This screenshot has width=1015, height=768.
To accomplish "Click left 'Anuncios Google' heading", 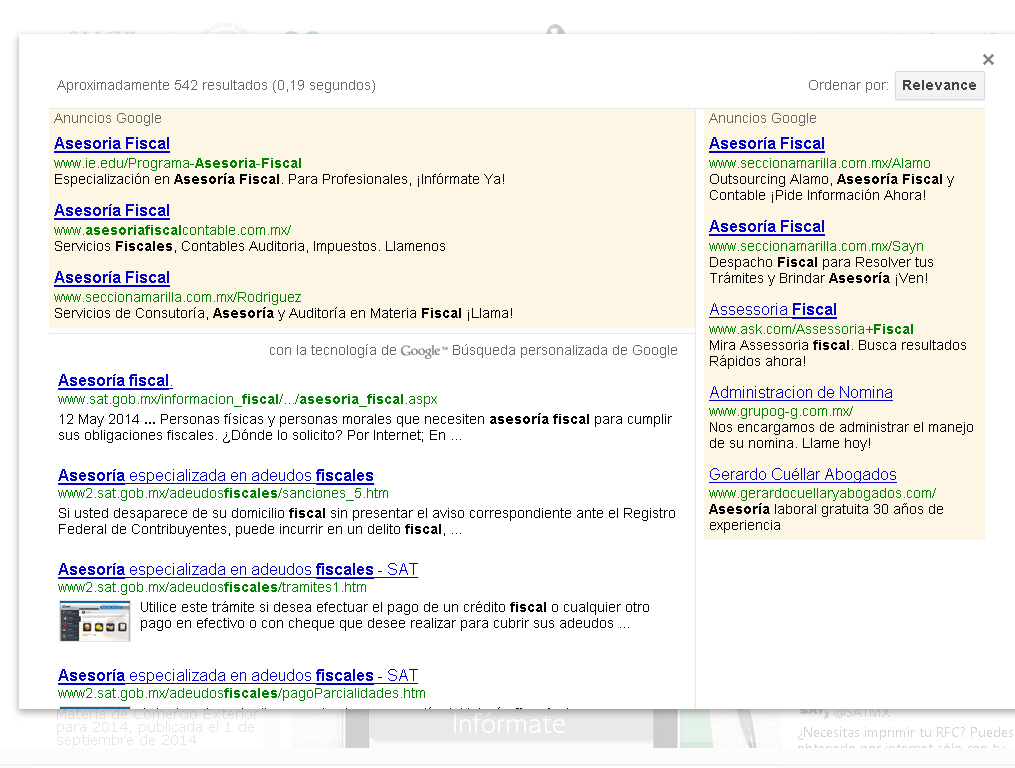I will [107, 119].
